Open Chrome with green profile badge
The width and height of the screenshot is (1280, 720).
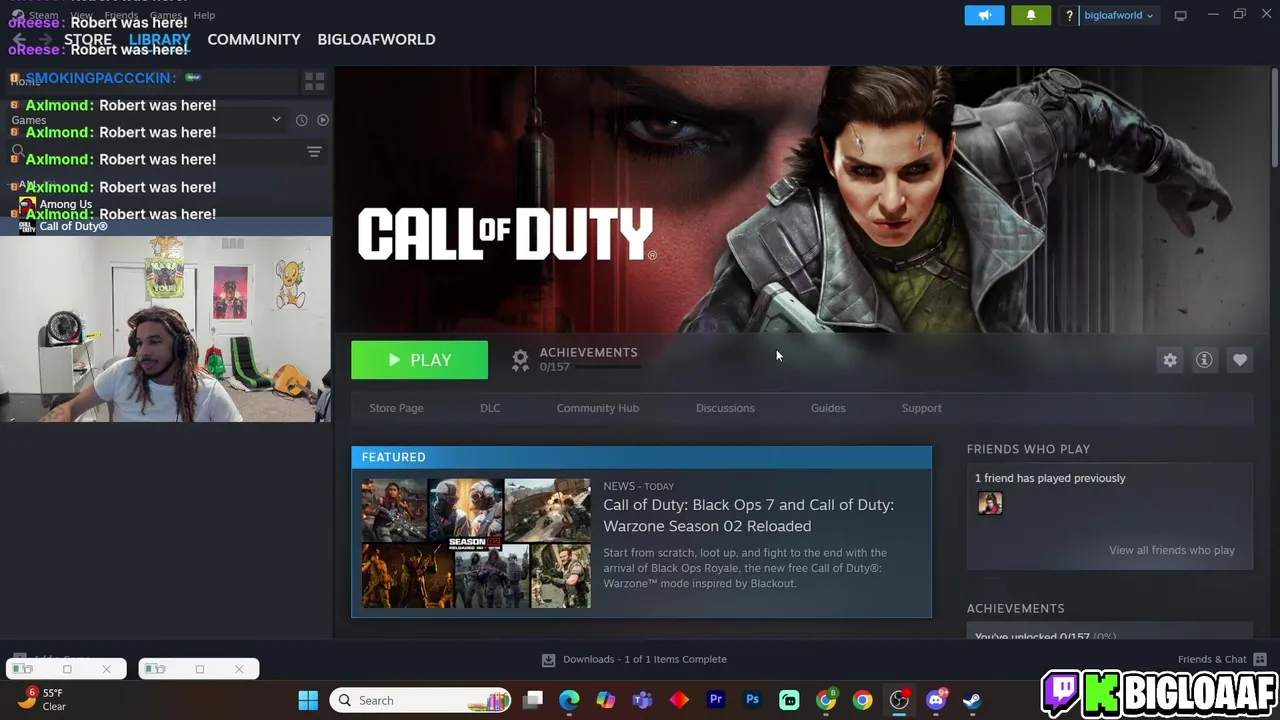point(826,700)
